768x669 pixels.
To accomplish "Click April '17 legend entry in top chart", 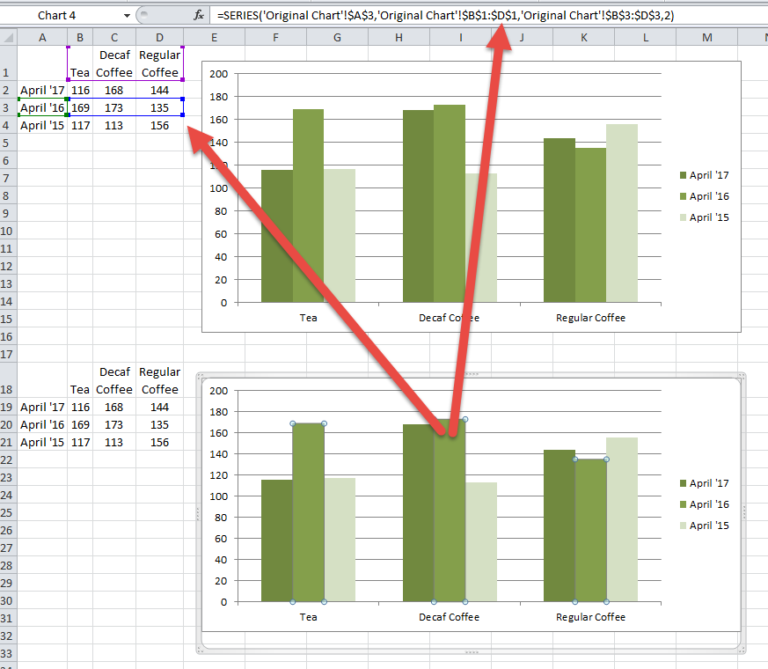I will (704, 175).
